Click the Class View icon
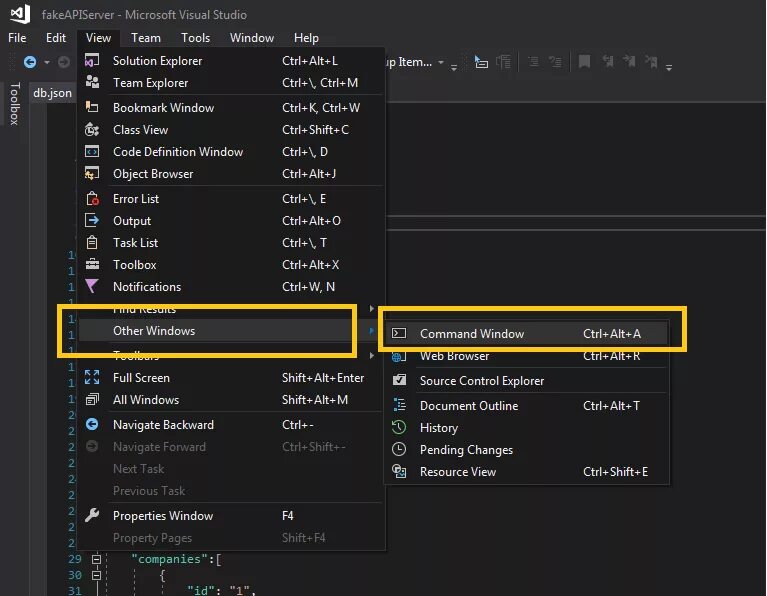The width and height of the screenshot is (767, 596). click(92, 130)
